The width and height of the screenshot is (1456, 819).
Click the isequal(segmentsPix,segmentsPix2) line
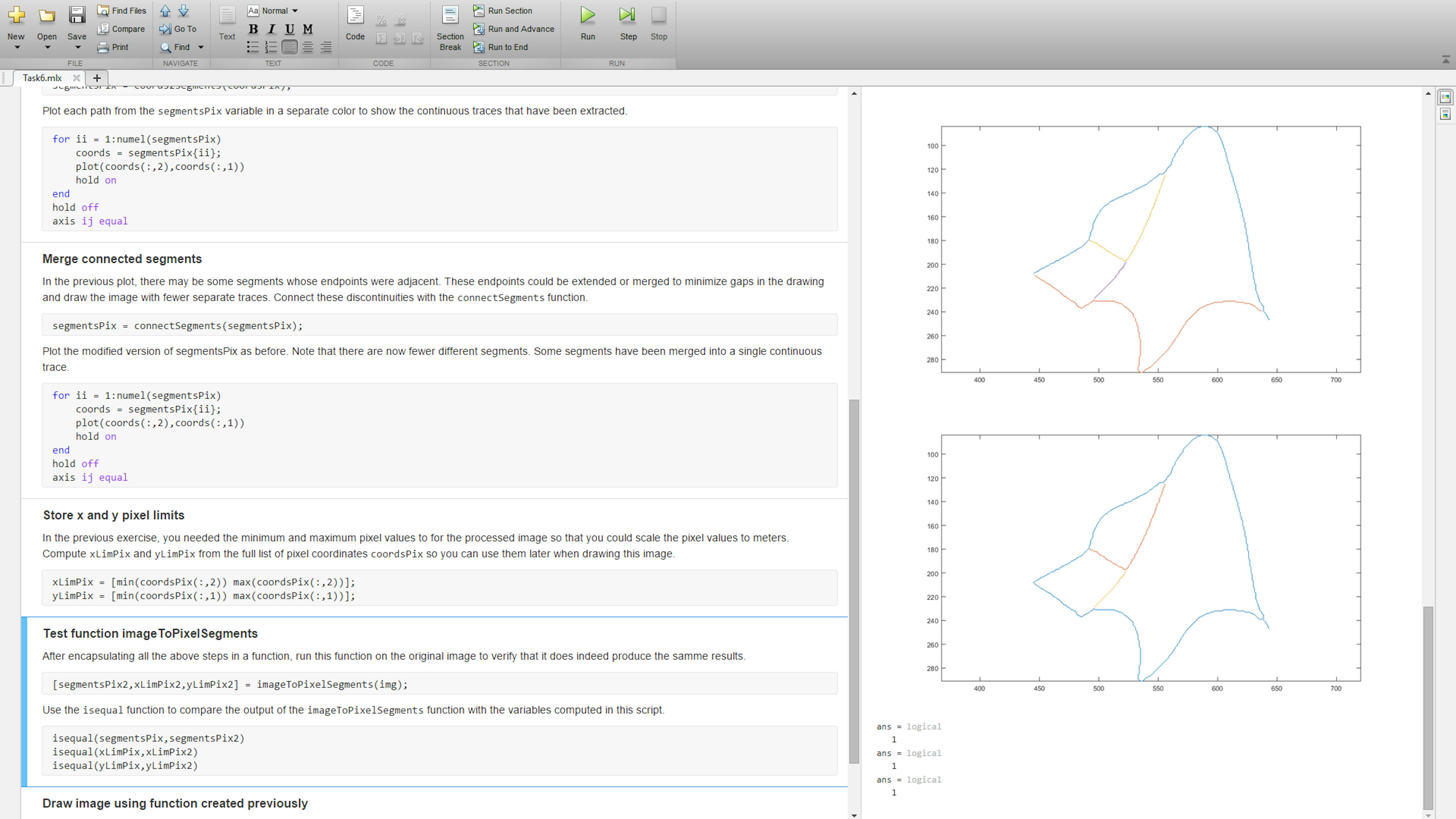[148, 738]
